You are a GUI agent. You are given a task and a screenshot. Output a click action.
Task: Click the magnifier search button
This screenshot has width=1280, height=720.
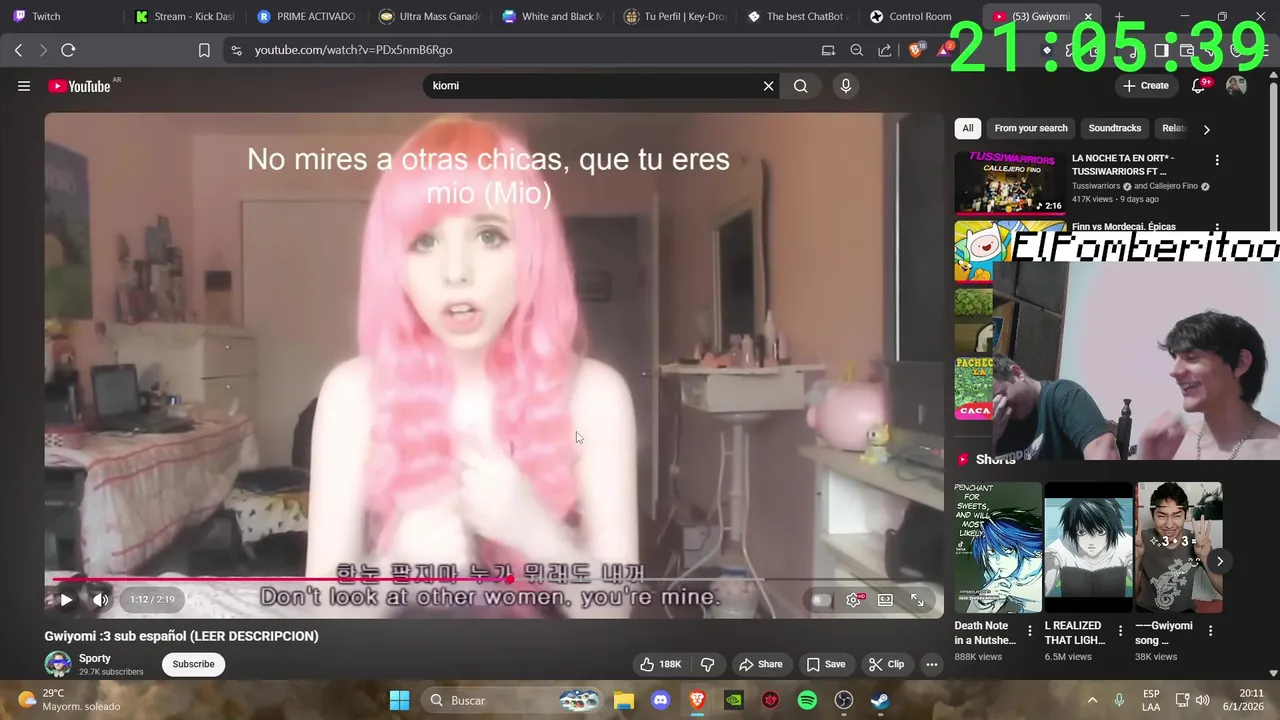801,86
